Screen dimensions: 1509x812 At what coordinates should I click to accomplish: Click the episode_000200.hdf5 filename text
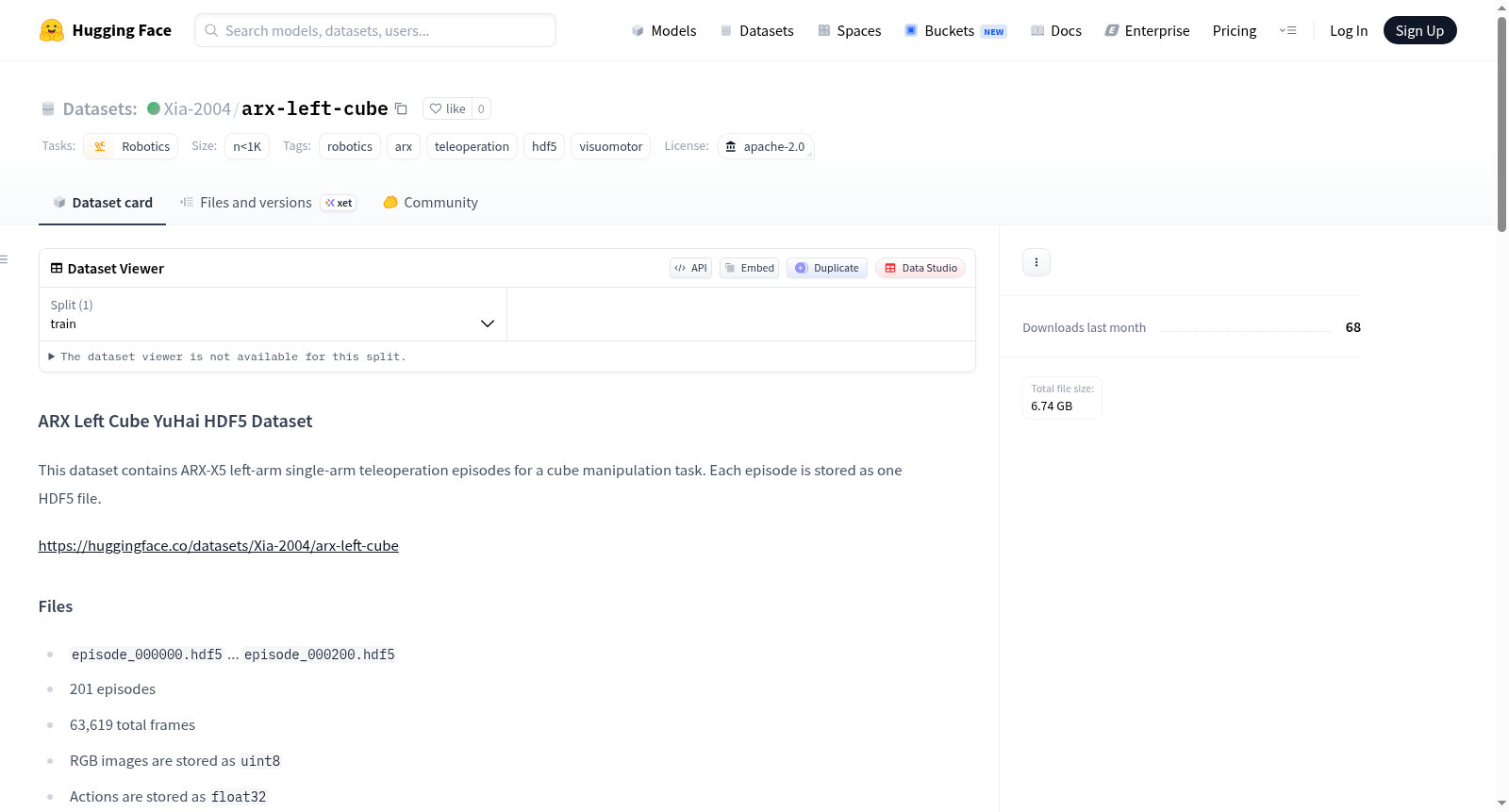[x=320, y=655]
